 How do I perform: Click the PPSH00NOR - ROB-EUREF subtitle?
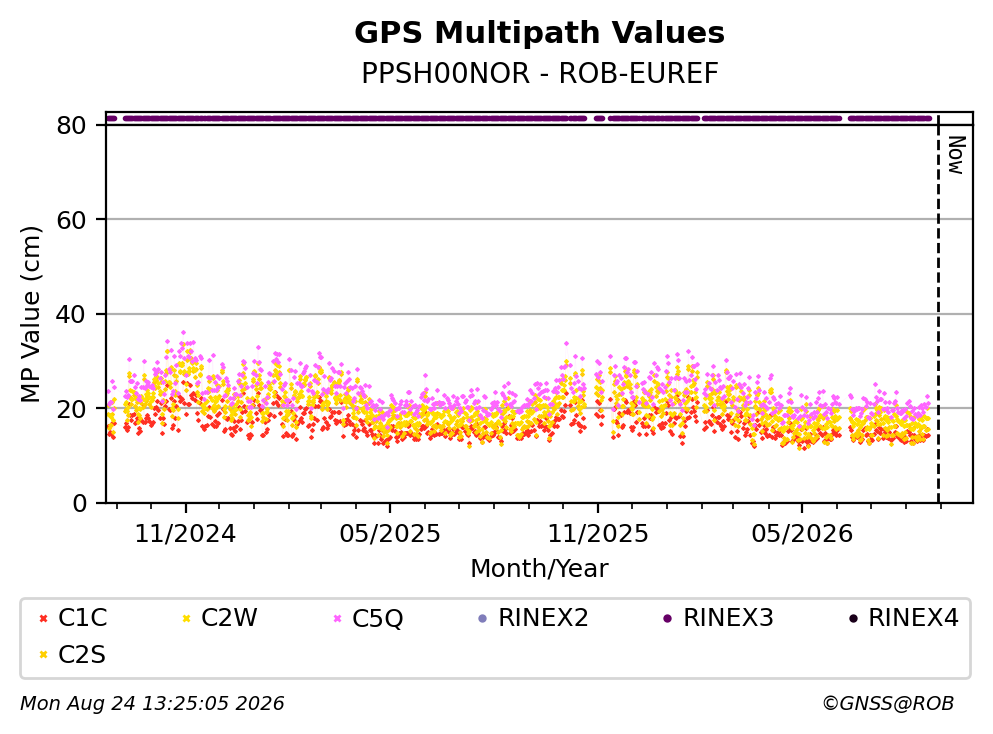[x=540, y=73]
